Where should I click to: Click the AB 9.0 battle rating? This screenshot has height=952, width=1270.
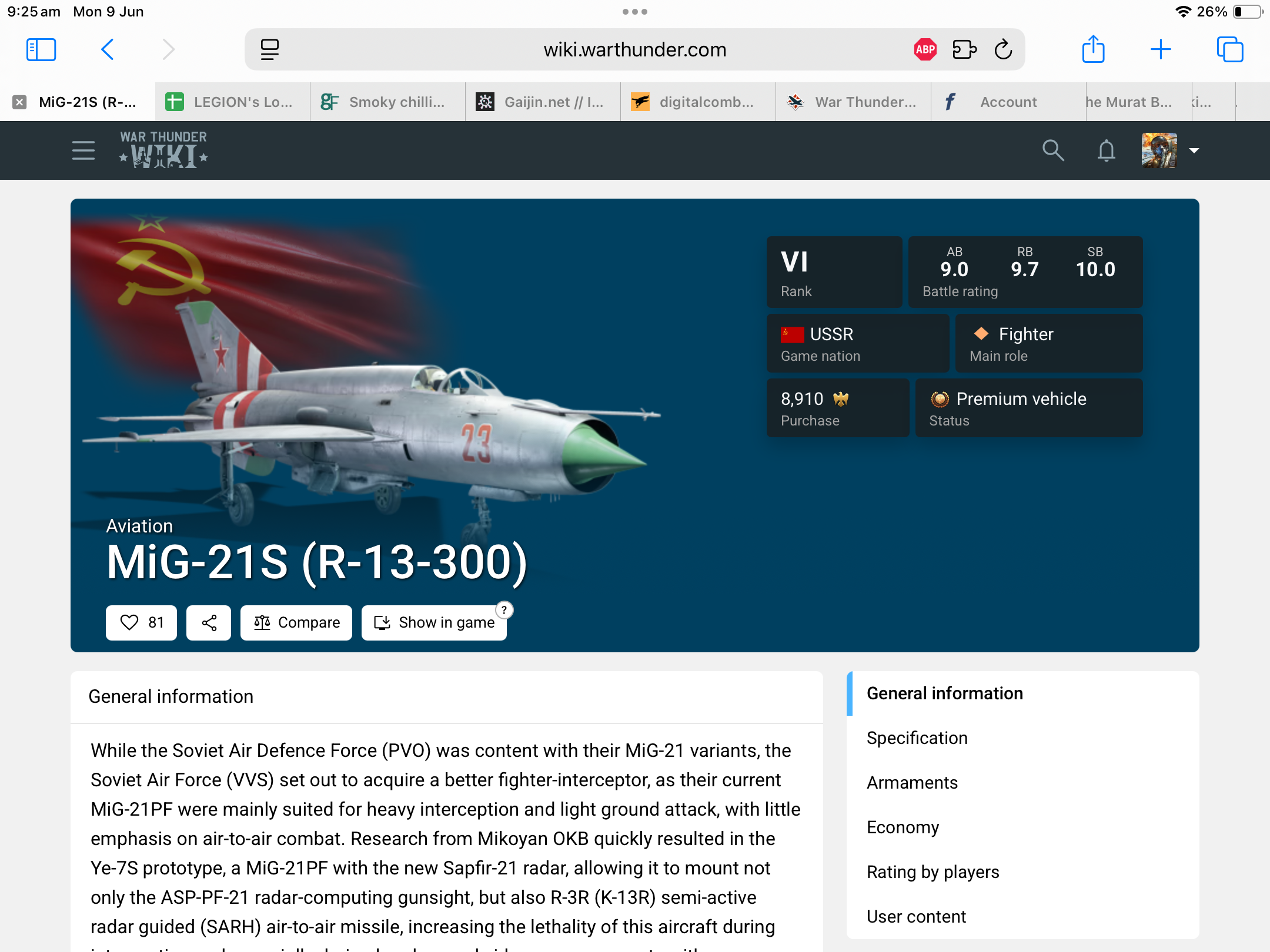pos(954,262)
